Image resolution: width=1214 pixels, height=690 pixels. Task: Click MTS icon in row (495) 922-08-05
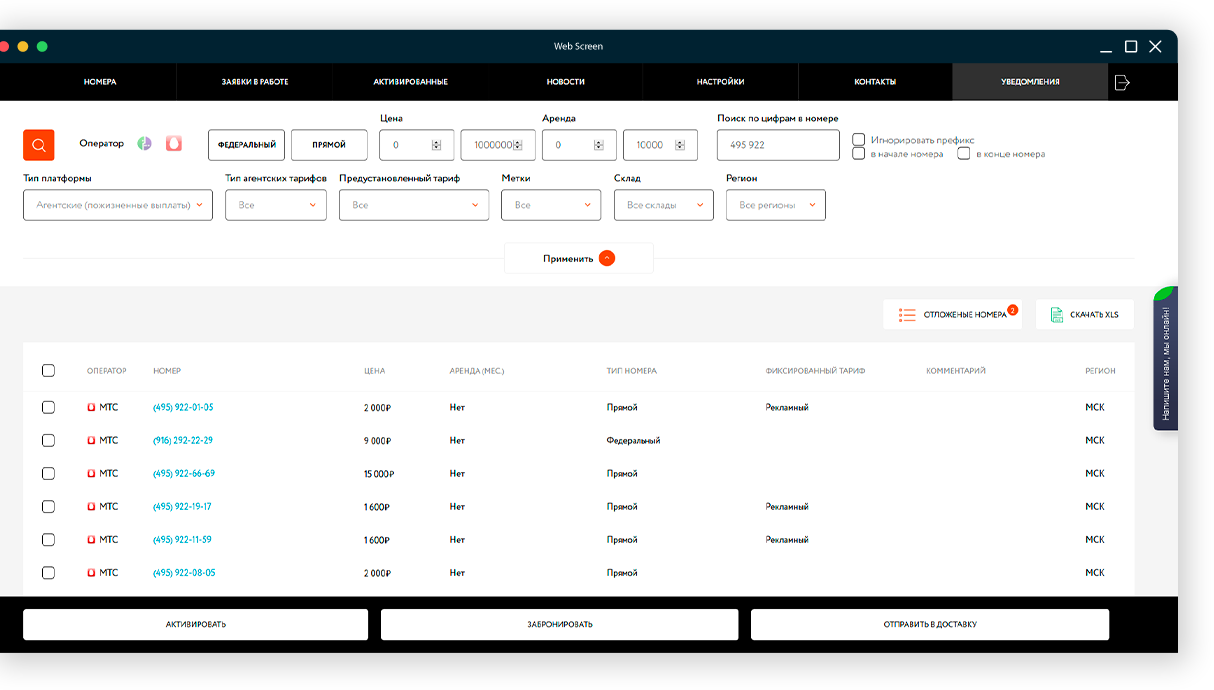pyautogui.click(x=91, y=573)
